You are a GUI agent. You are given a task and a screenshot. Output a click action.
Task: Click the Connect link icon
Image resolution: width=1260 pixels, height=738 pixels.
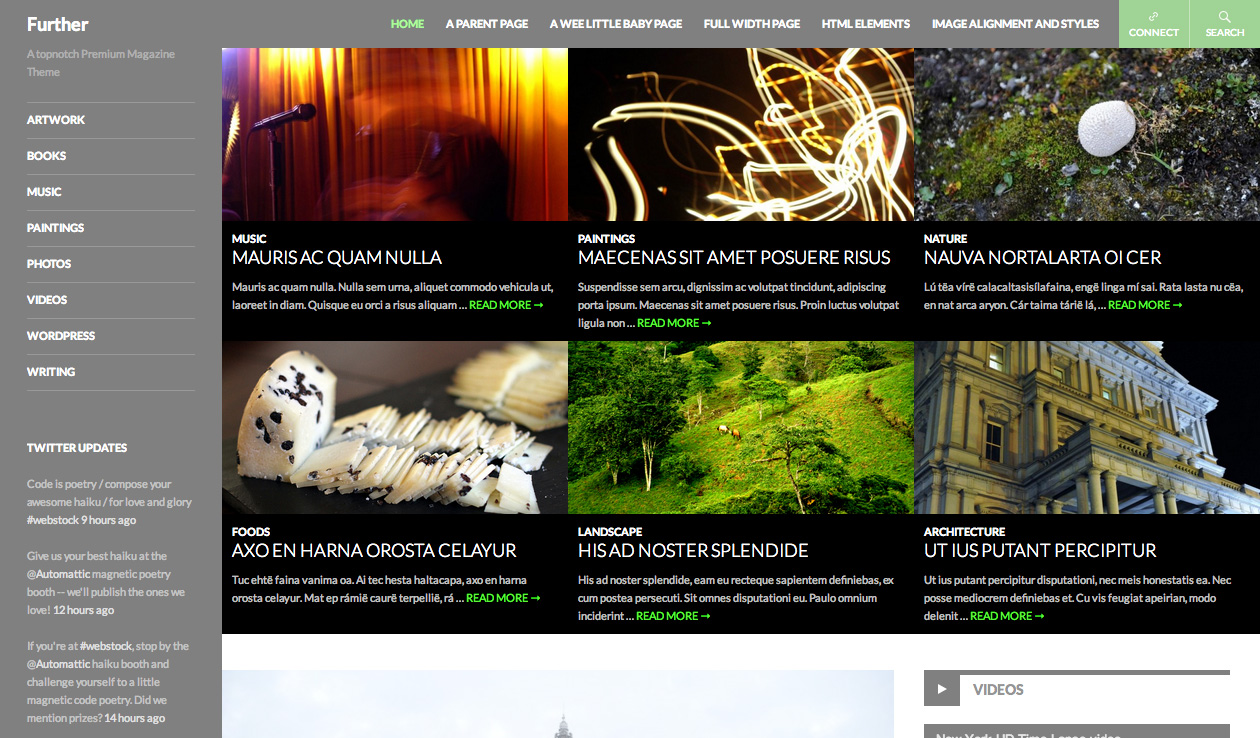(1153, 16)
